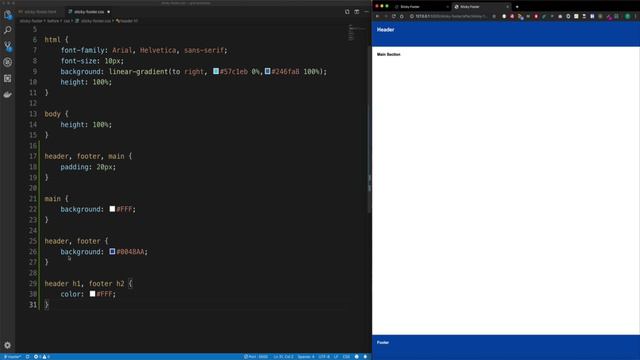The image size is (640, 360).
Task: Open the before folder breadcrumb
Action: [53, 21]
